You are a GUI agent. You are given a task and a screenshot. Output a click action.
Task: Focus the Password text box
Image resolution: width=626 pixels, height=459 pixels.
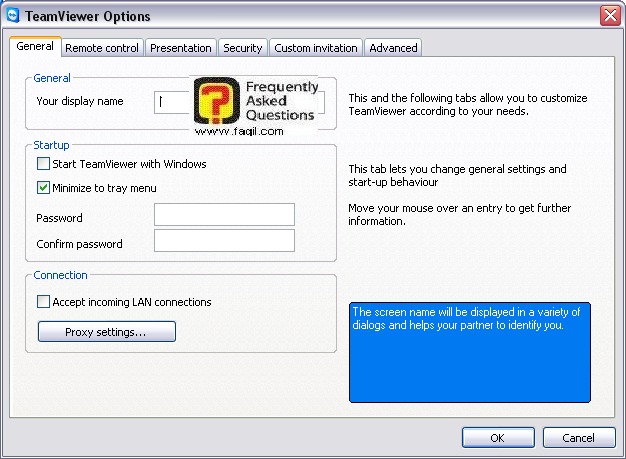tap(224, 215)
